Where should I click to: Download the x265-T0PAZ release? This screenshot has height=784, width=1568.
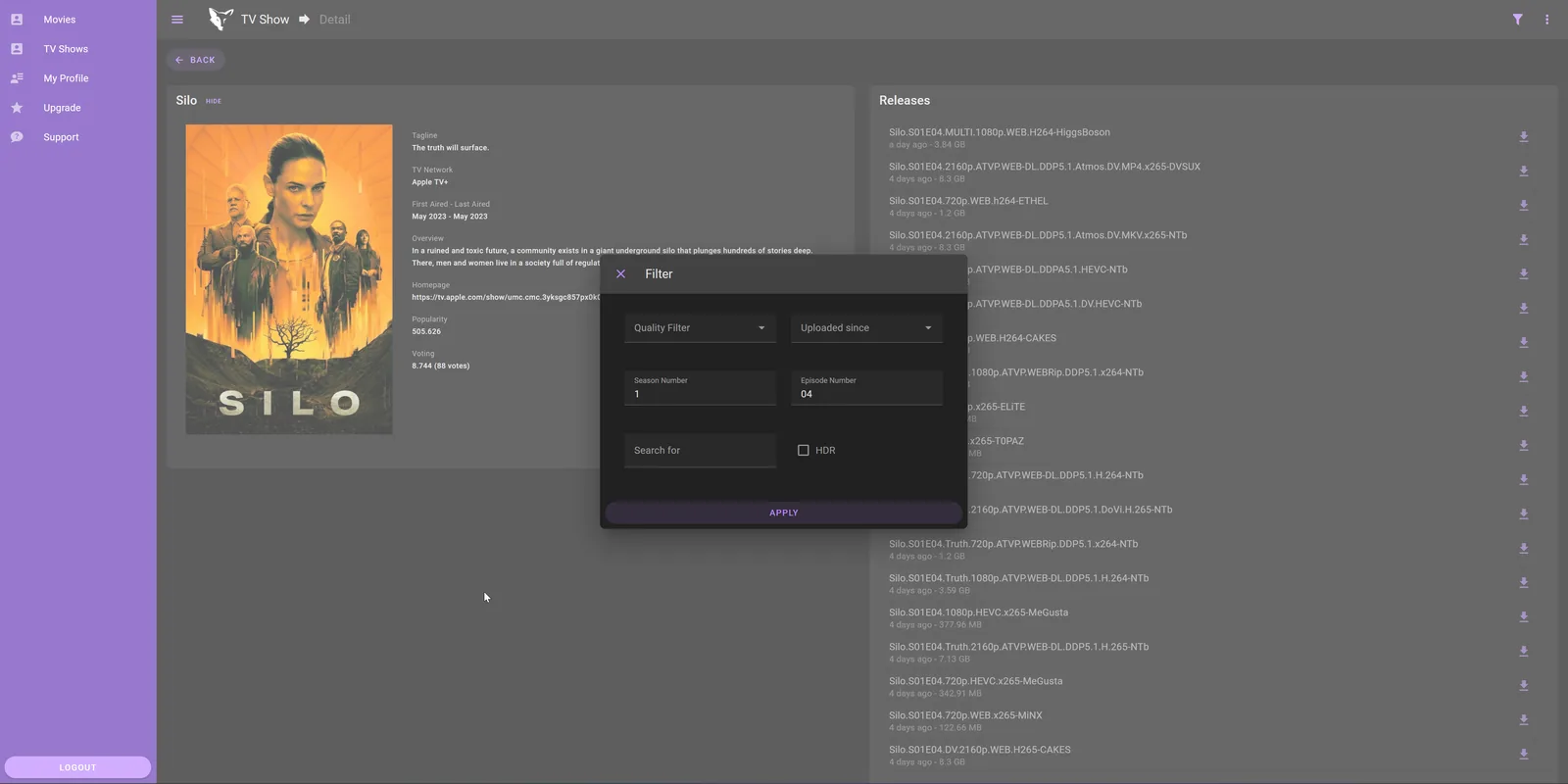click(1523, 446)
